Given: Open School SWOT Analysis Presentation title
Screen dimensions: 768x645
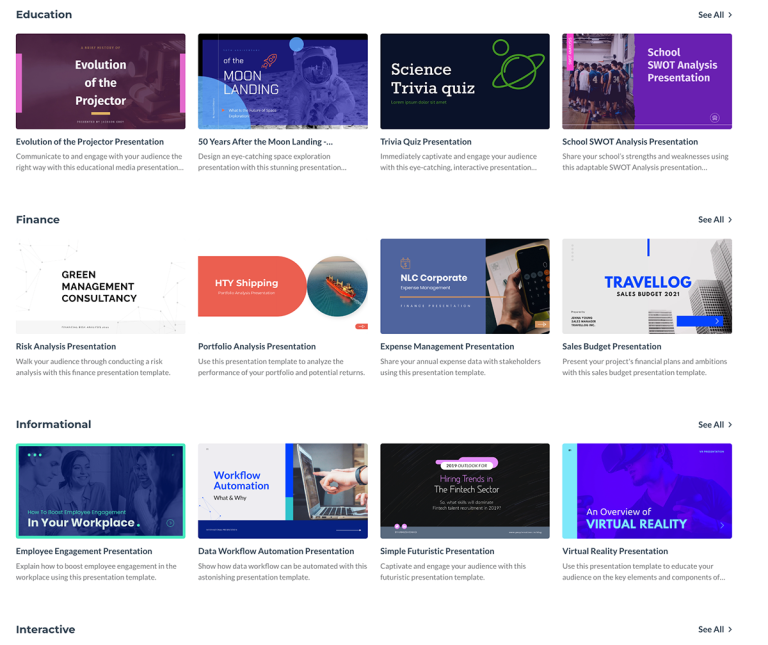Looking at the screenshot, I should tap(630, 142).
